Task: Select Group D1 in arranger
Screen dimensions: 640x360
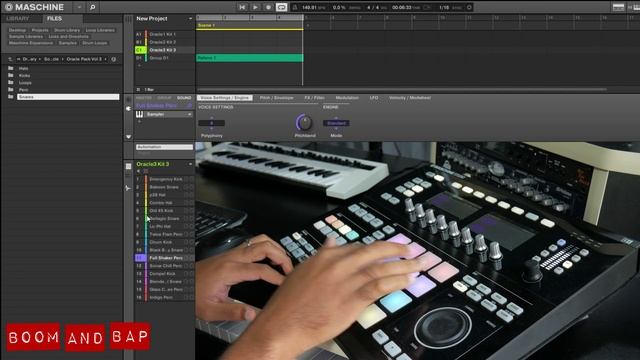Action: click(x=164, y=58)
